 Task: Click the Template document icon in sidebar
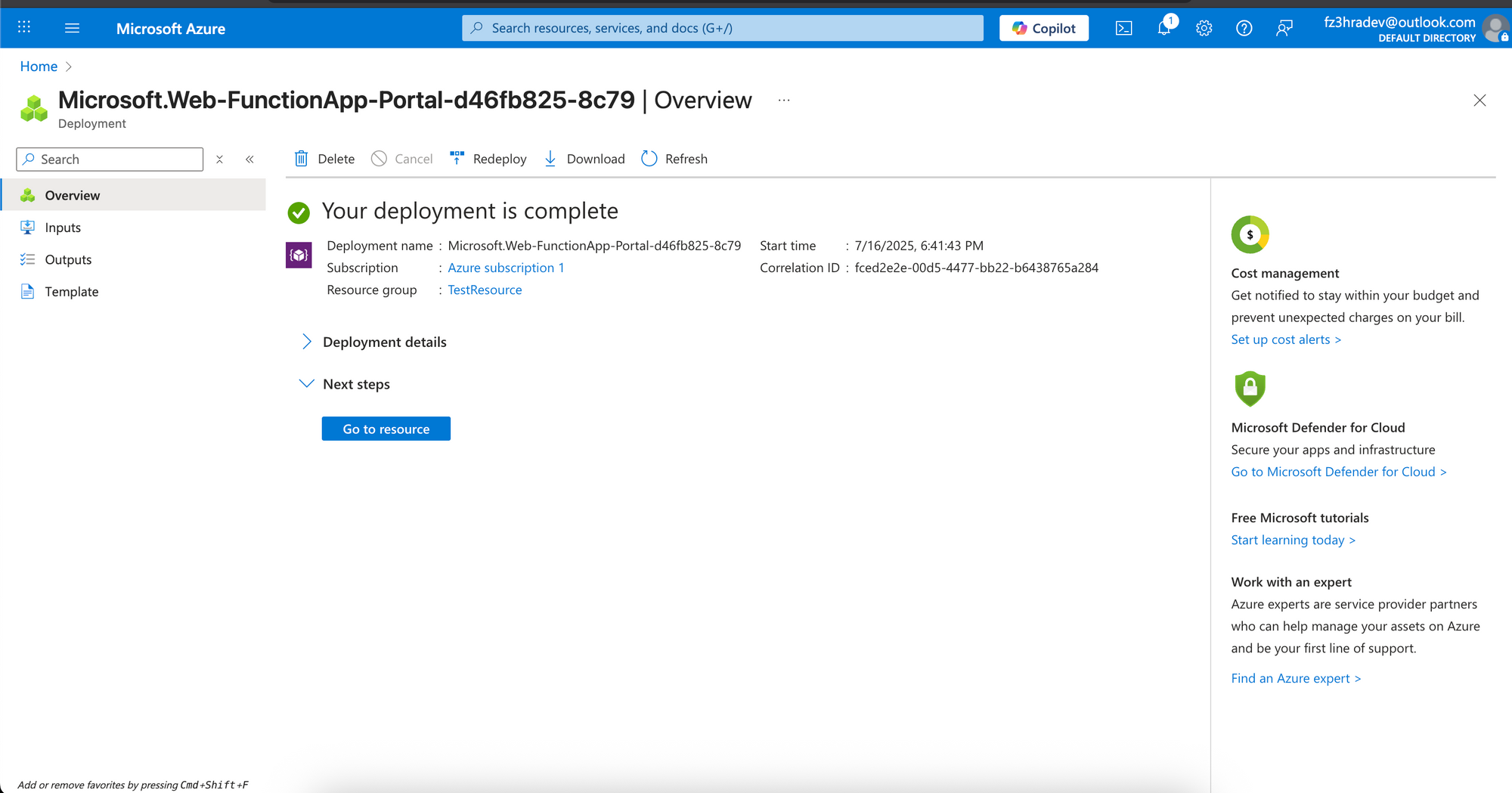click(28, 292)
